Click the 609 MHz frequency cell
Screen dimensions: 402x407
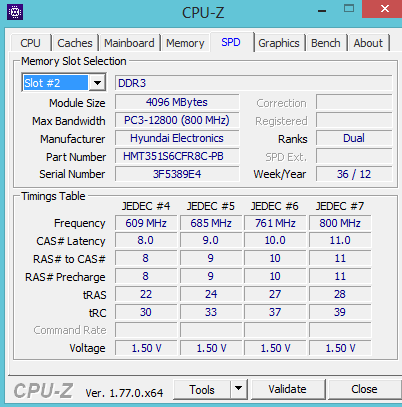tap(146, 223)
